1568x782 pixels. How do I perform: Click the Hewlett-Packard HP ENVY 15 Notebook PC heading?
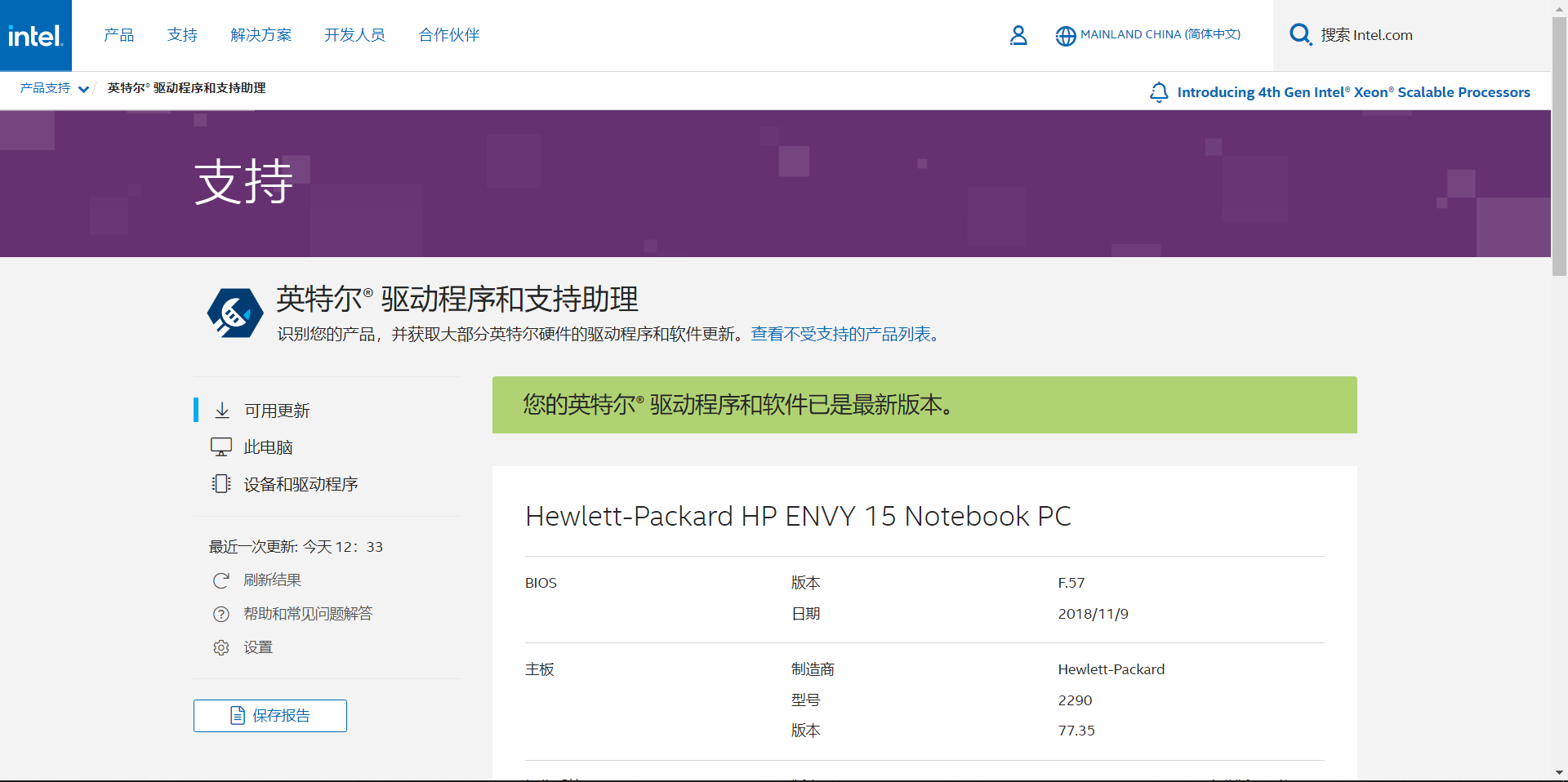(x=798, y=516)
